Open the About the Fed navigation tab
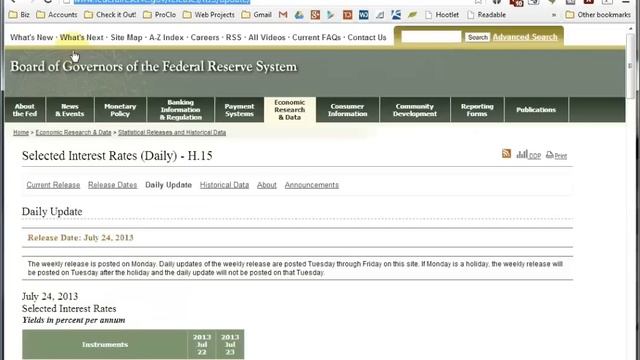 (x=25, y=110)
